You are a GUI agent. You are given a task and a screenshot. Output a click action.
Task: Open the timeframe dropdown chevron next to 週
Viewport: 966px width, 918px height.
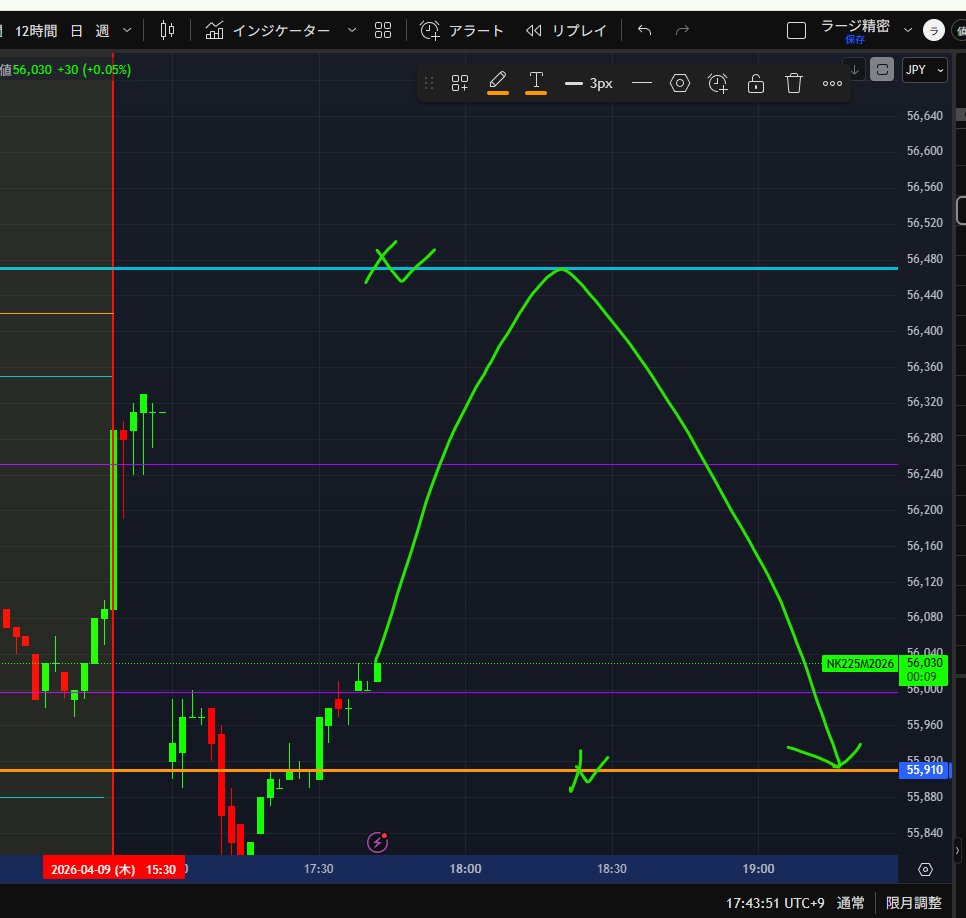127,30
